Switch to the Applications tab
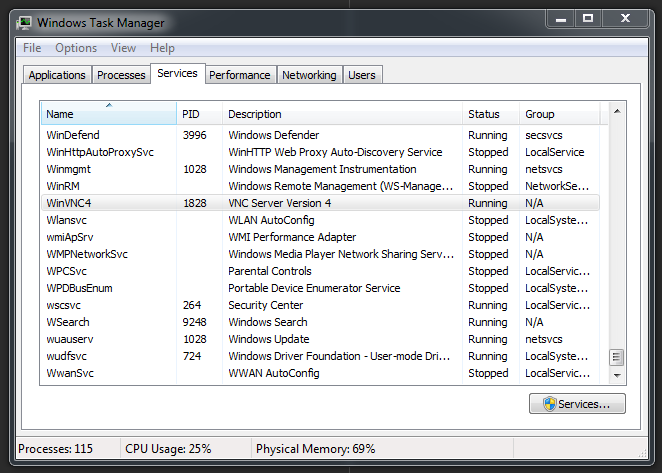Viewport: 662px width, 473px height. click(x=57, y=75)
